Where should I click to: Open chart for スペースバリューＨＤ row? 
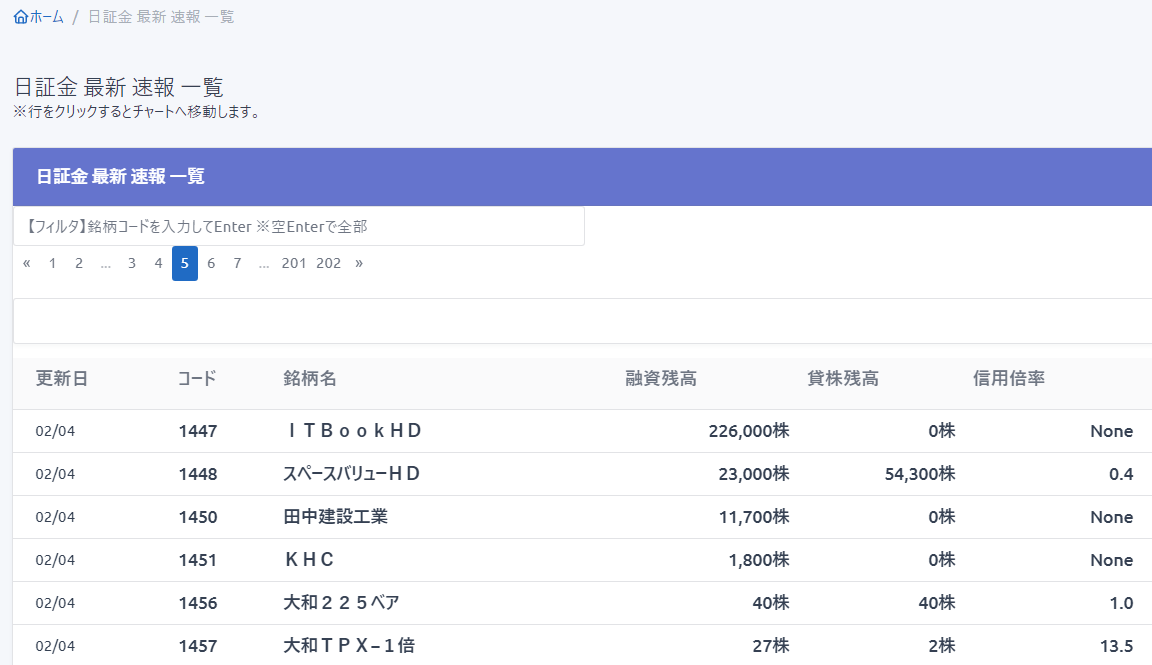pyautogui.click(x=351, y=474)
